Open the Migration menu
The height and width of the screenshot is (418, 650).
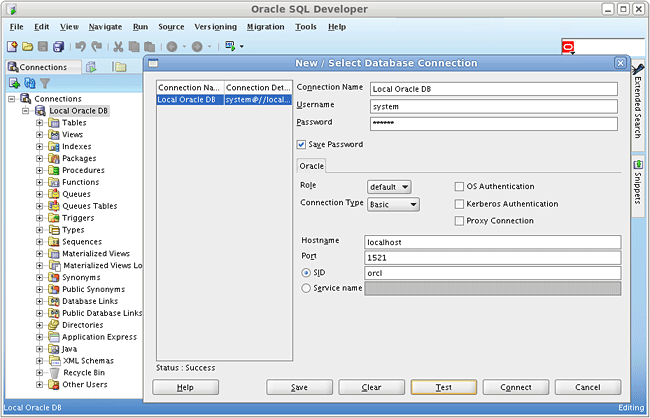266,27
